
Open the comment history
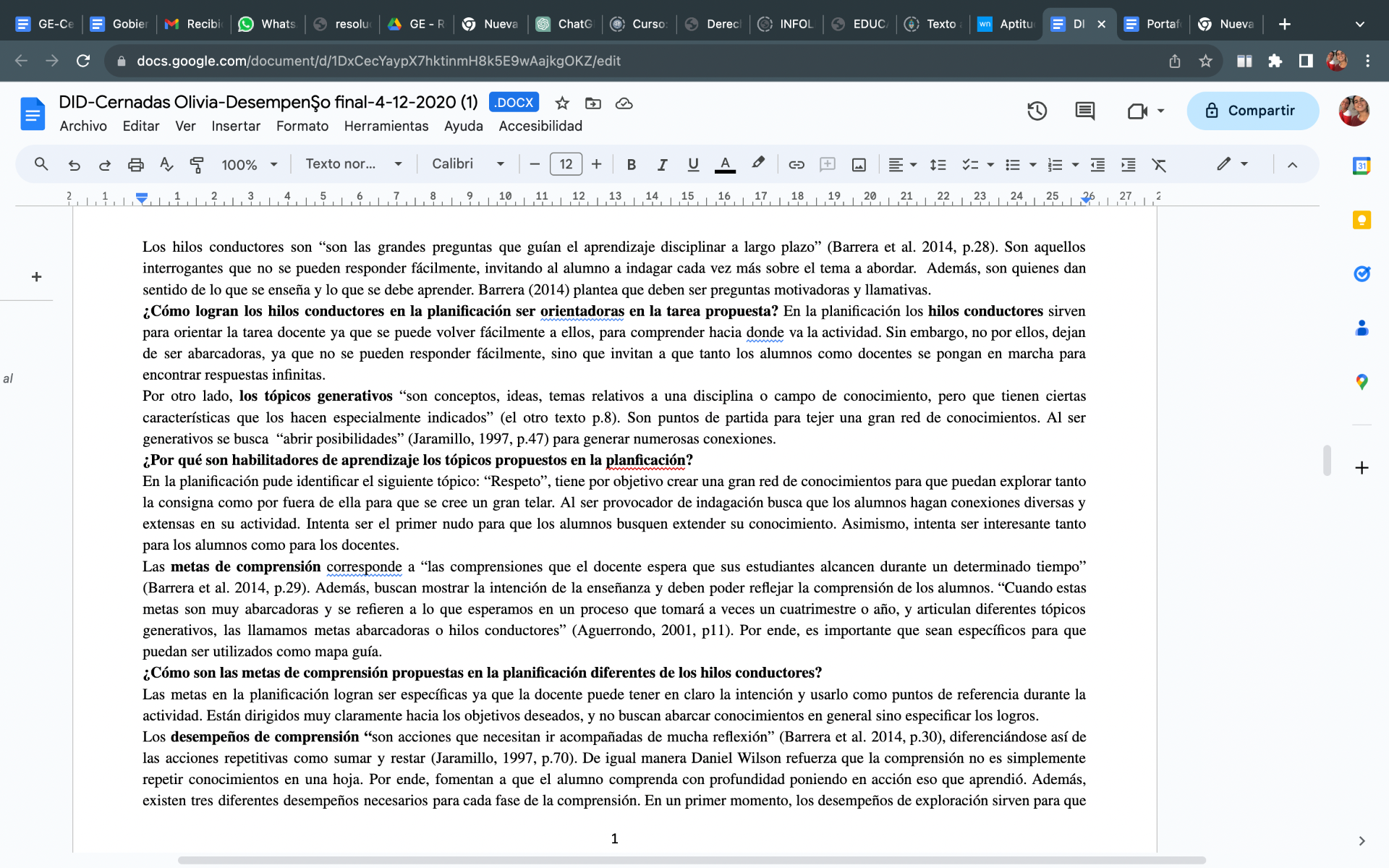[x=1084, y=111]
